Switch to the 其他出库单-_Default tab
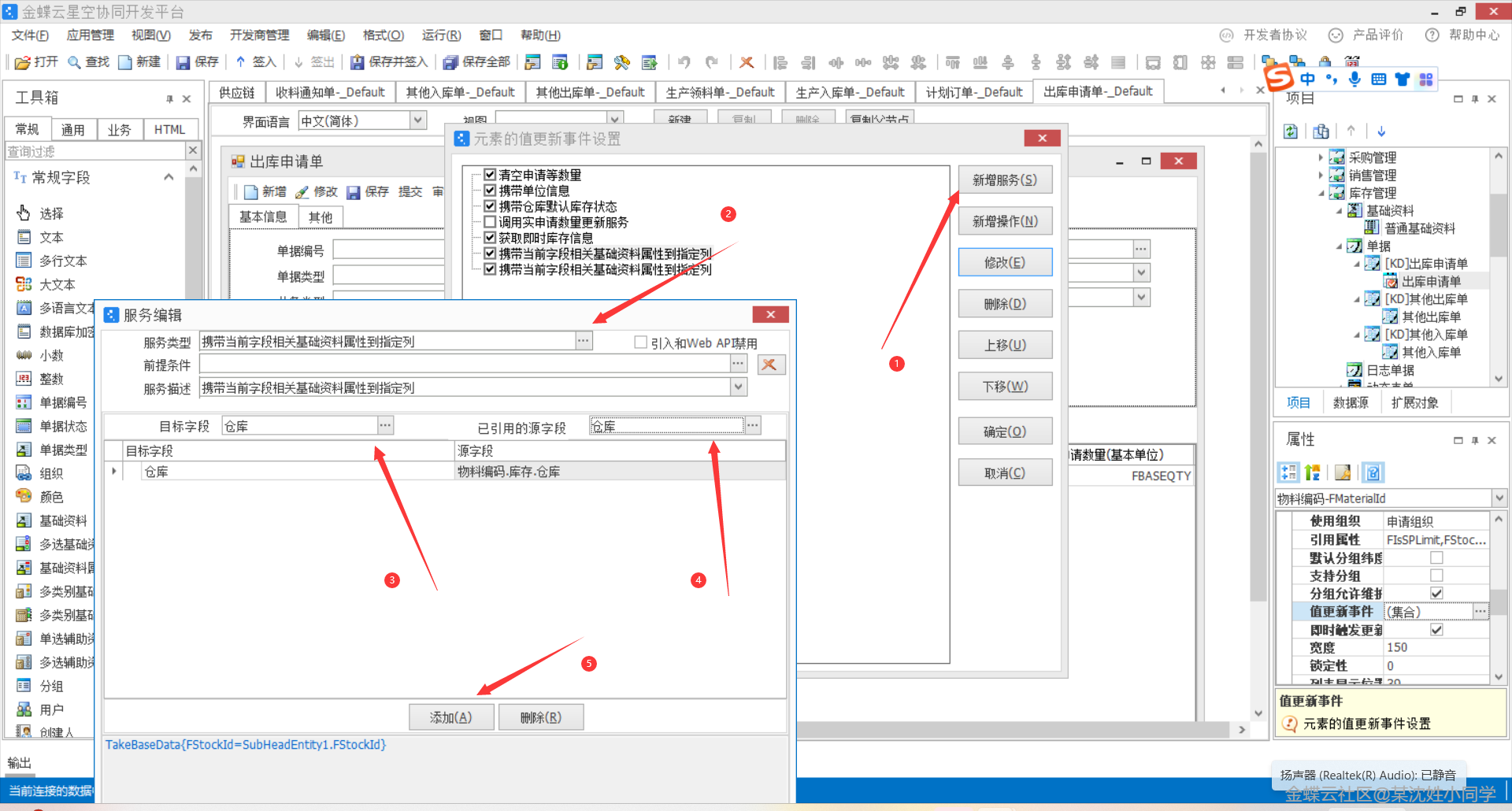Viewport: 1512px width, 811px height. point(590,92)
